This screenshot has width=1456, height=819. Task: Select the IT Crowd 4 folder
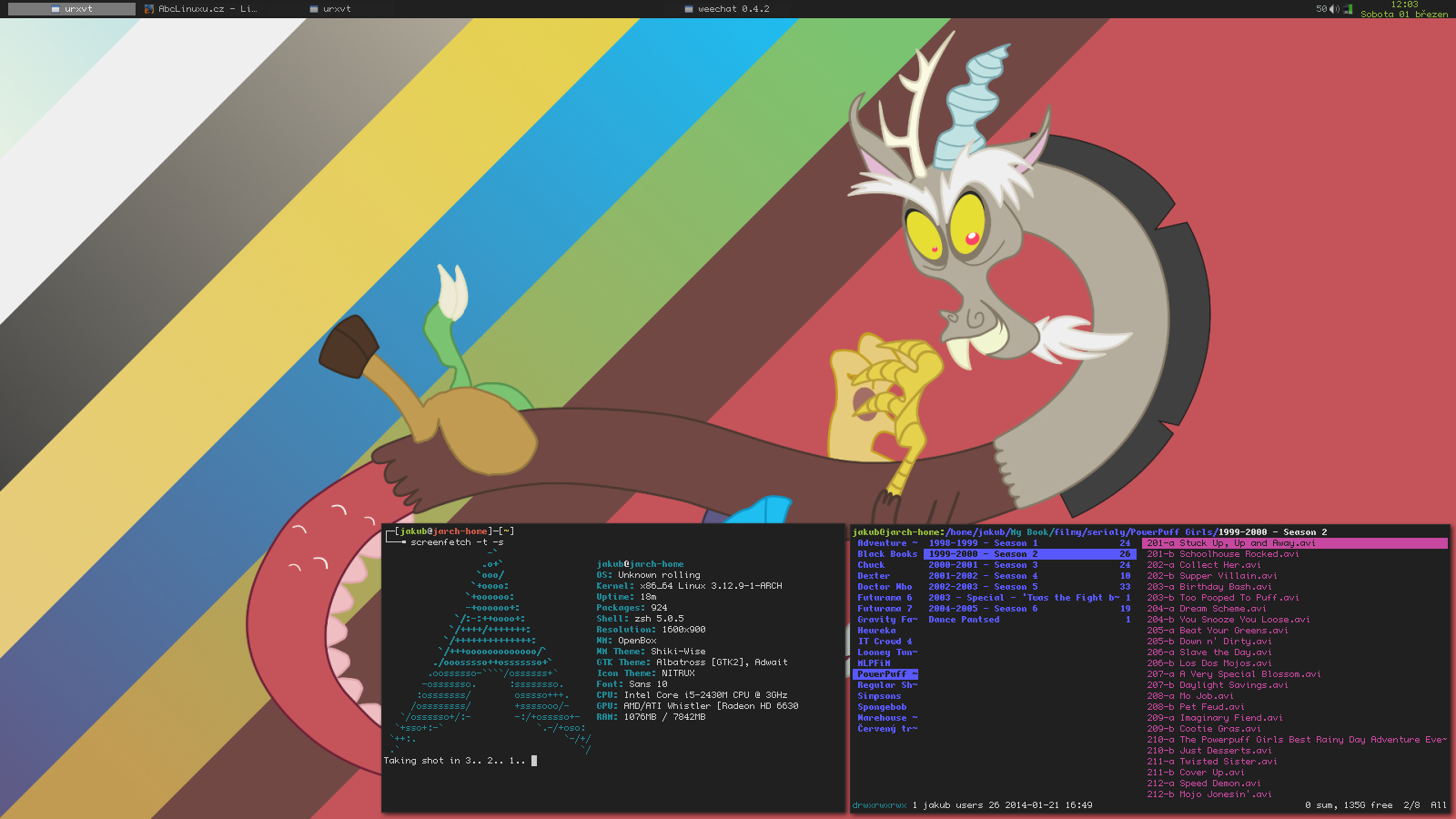pos(885,642)
